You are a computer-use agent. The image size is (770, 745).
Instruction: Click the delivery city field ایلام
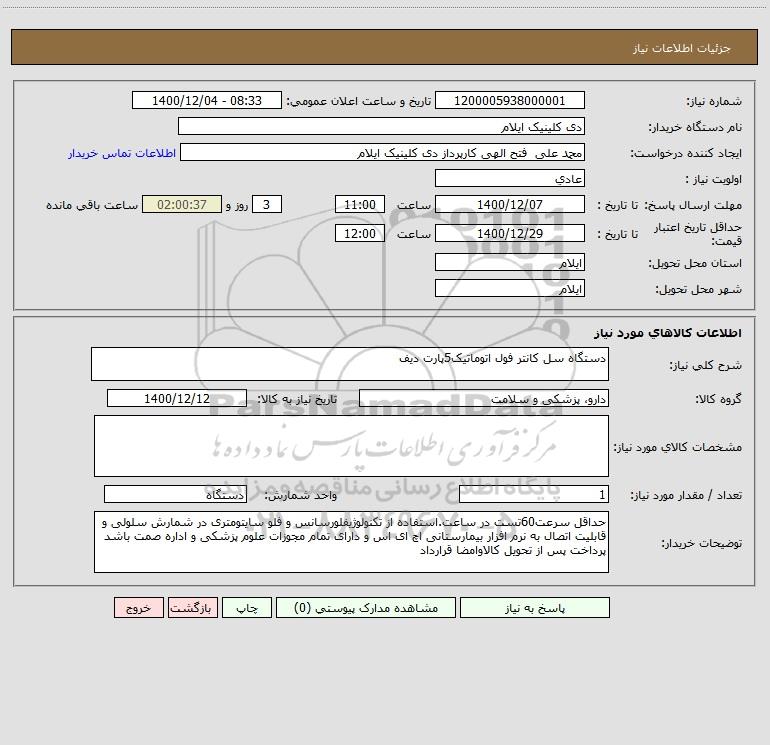coord(510,288)
